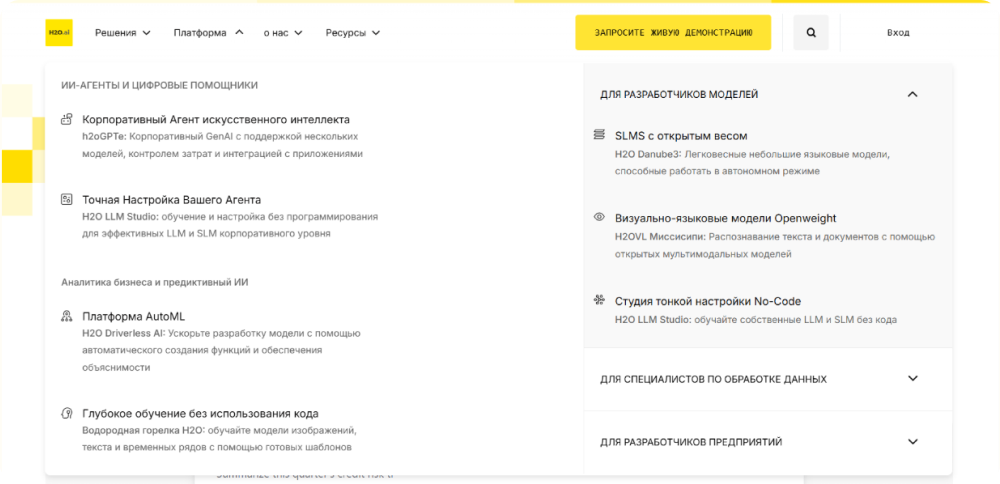Click Запросите живую демонстрацию button
Image resolution: width=1000 pixels, height=484 pixels.
coord(673,33)
